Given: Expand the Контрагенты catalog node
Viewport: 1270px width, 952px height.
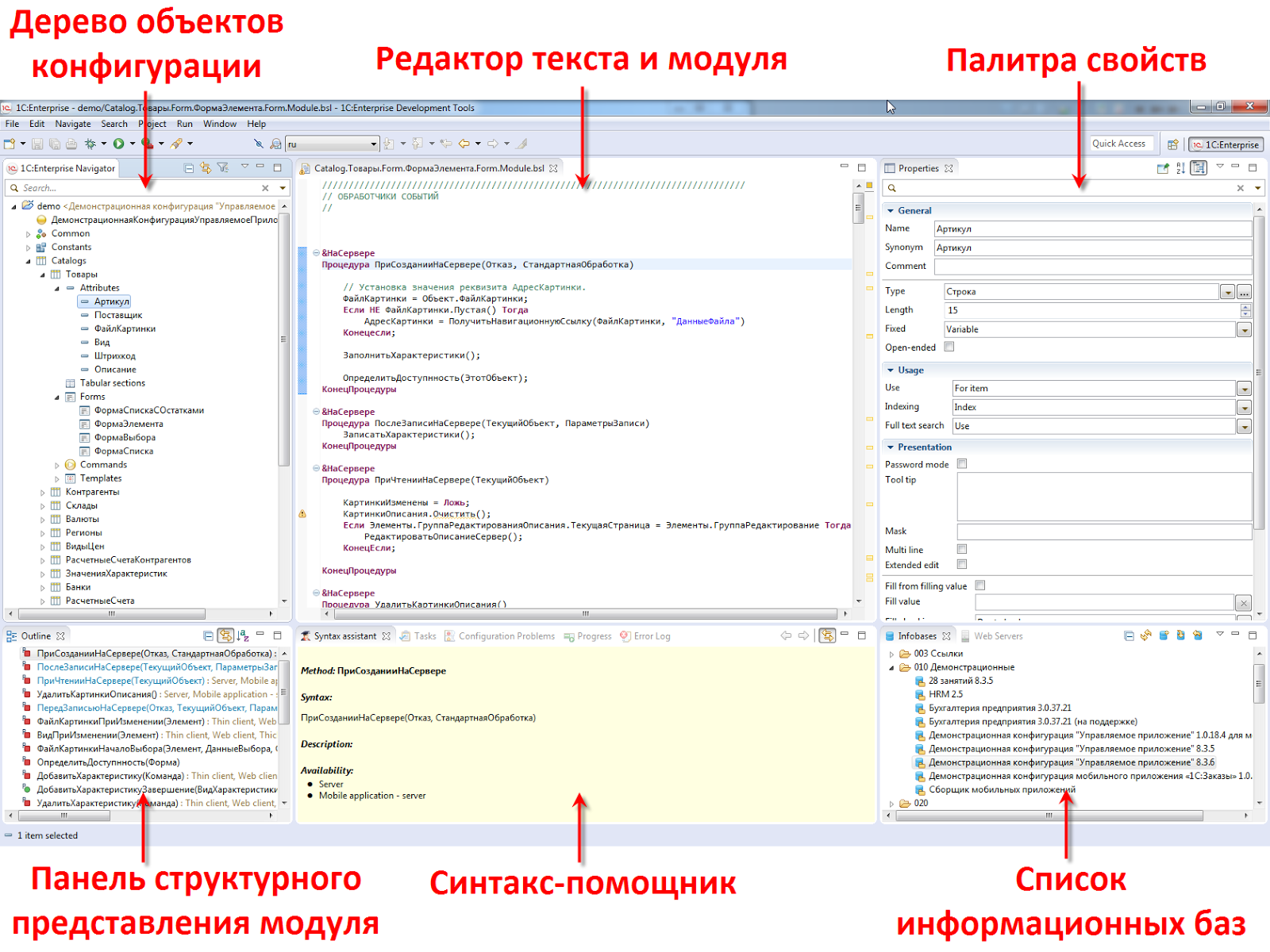Looking at the screenshot, I should point(44,492).
